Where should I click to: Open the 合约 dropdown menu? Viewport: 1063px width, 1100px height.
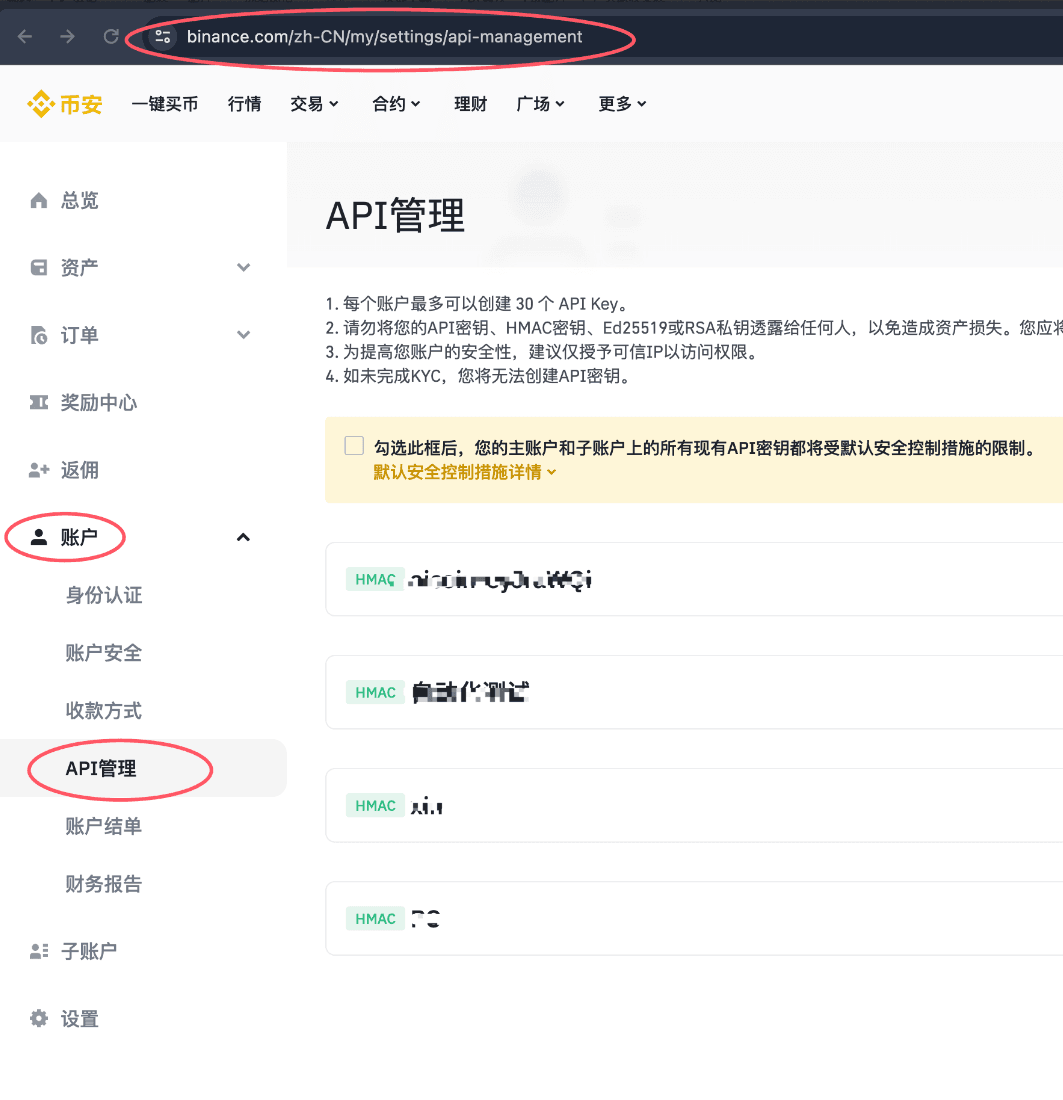click(x=396, y=104)
